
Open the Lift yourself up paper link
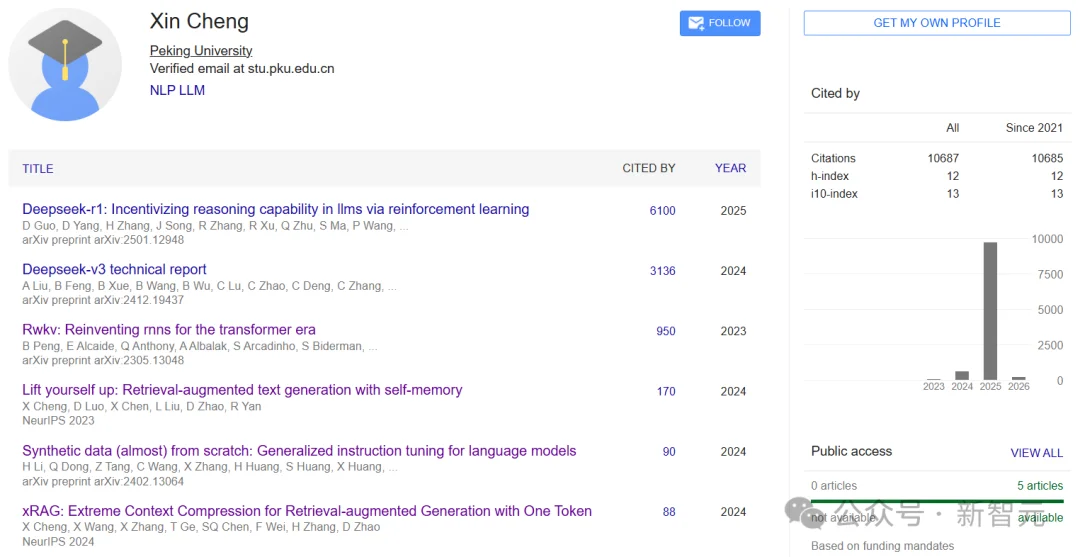(x=242, y=390)
